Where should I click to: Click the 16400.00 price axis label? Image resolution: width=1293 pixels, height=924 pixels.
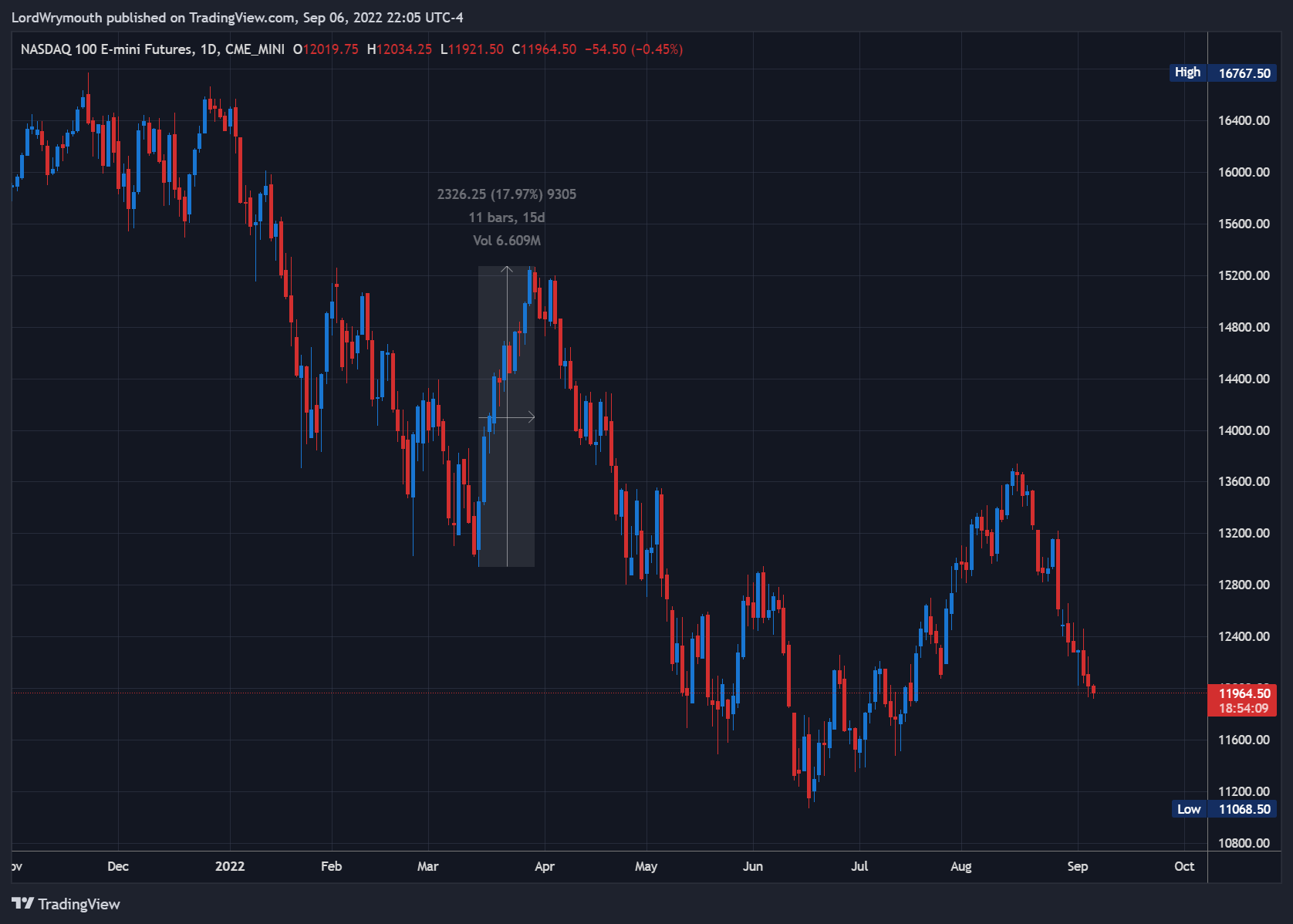[1244, 120]
